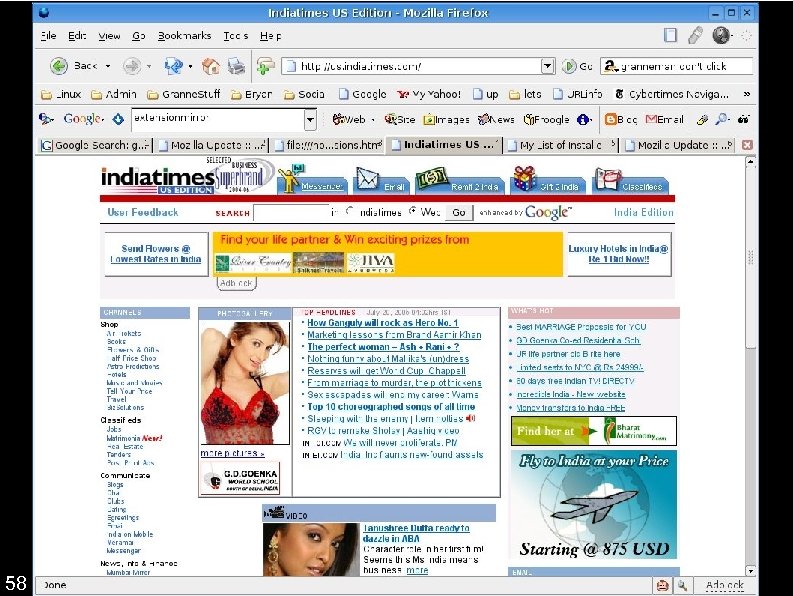Open the Reload button dropdown arrow
This screenshot has width=793, height=596.
pyautogui.click(x=190, y=66)
